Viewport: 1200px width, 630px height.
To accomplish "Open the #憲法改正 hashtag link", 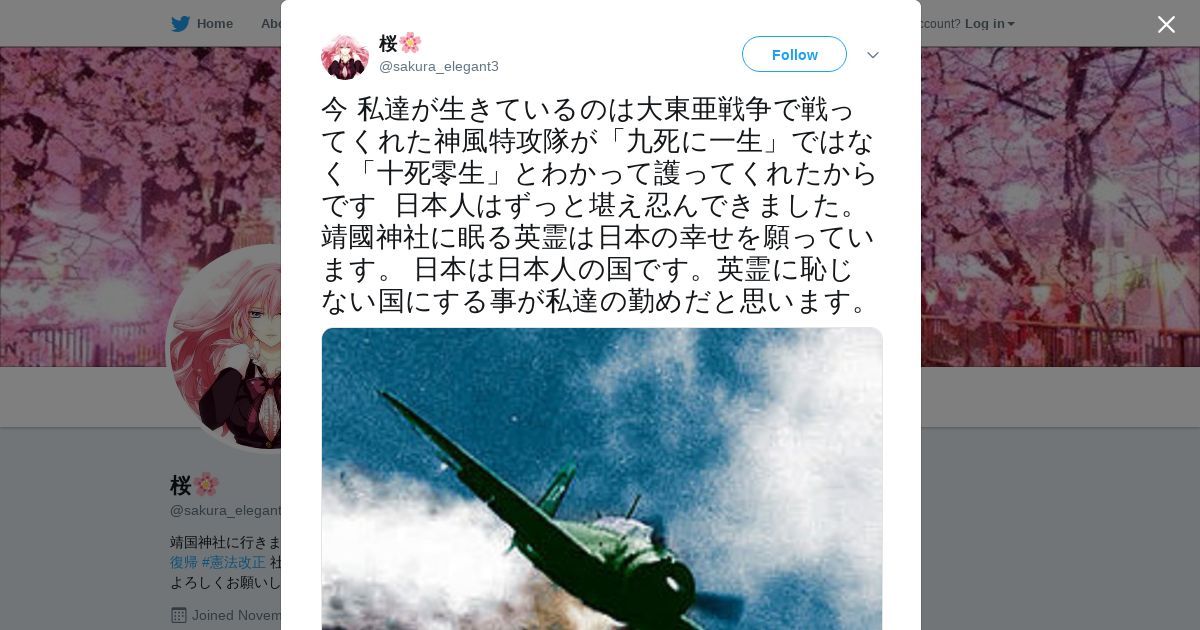I will 234,562.
